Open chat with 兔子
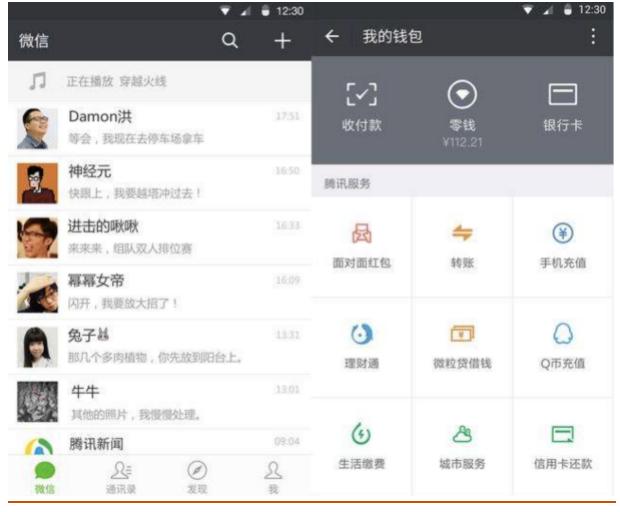620x512 pixels. [x=160, y=347]
